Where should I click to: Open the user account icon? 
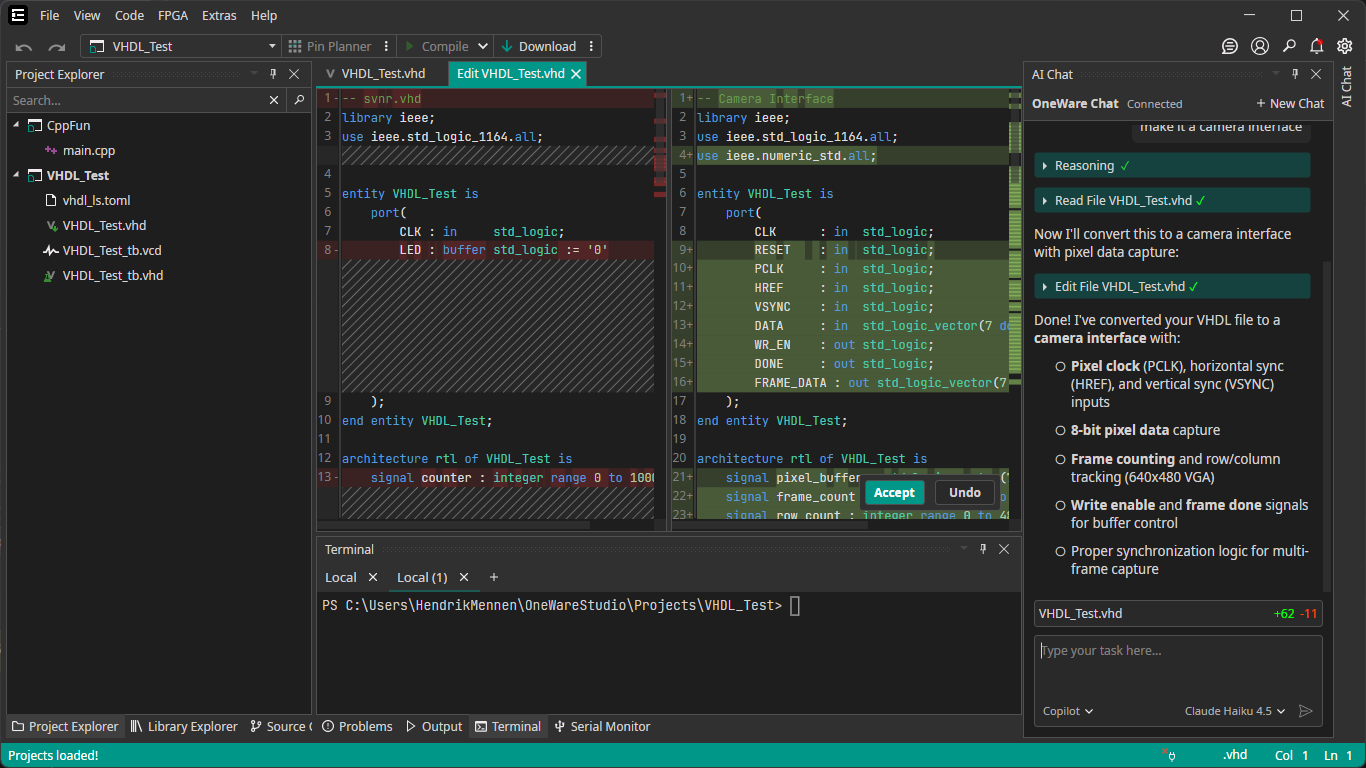click(1259, 46)
